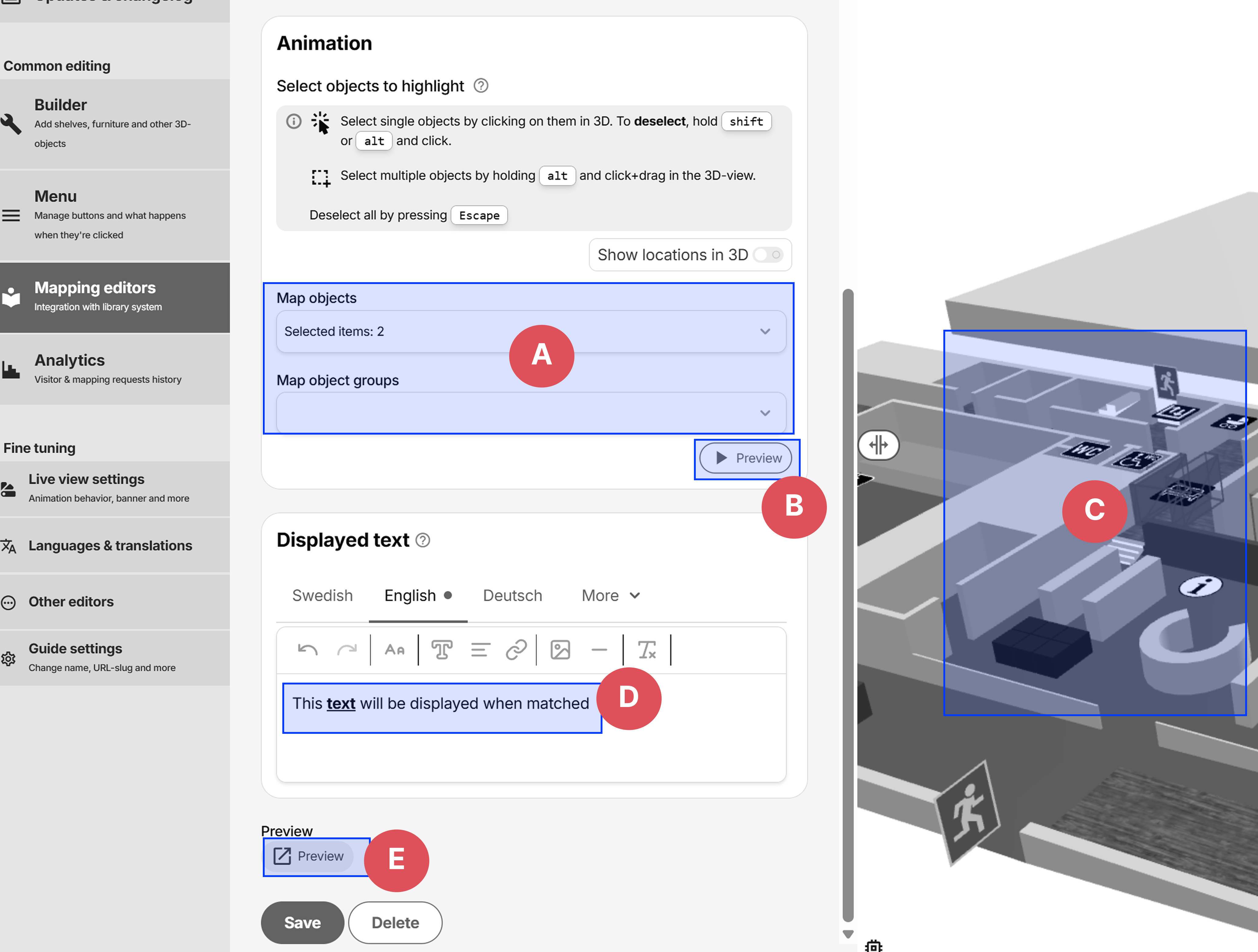Click Preview under the Animation section
The height and width of the screenshot is (952, 1258).
click(745, 458)
